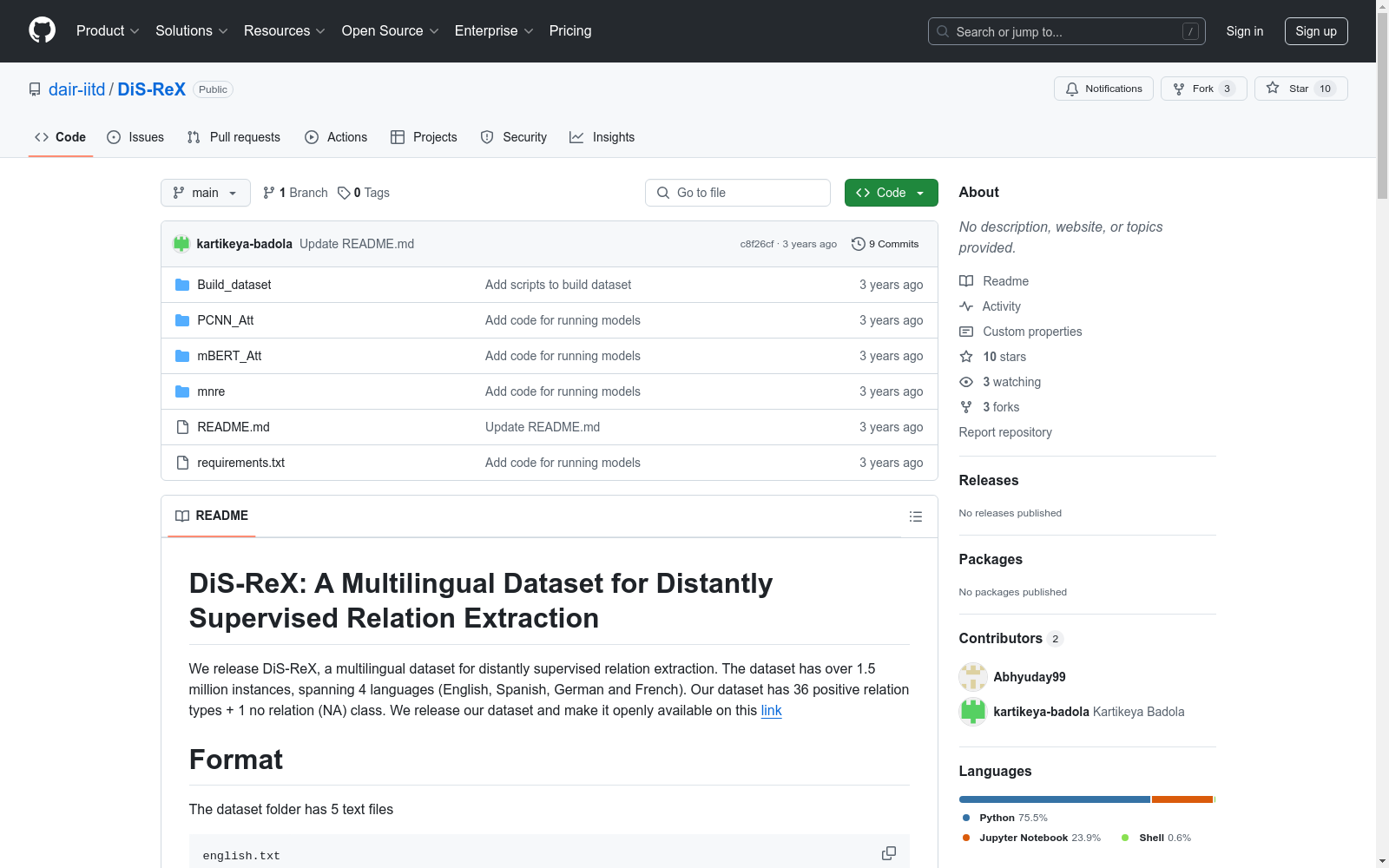Click the Notifications bell button
1389x868 pixels.
coord(1103,89)
